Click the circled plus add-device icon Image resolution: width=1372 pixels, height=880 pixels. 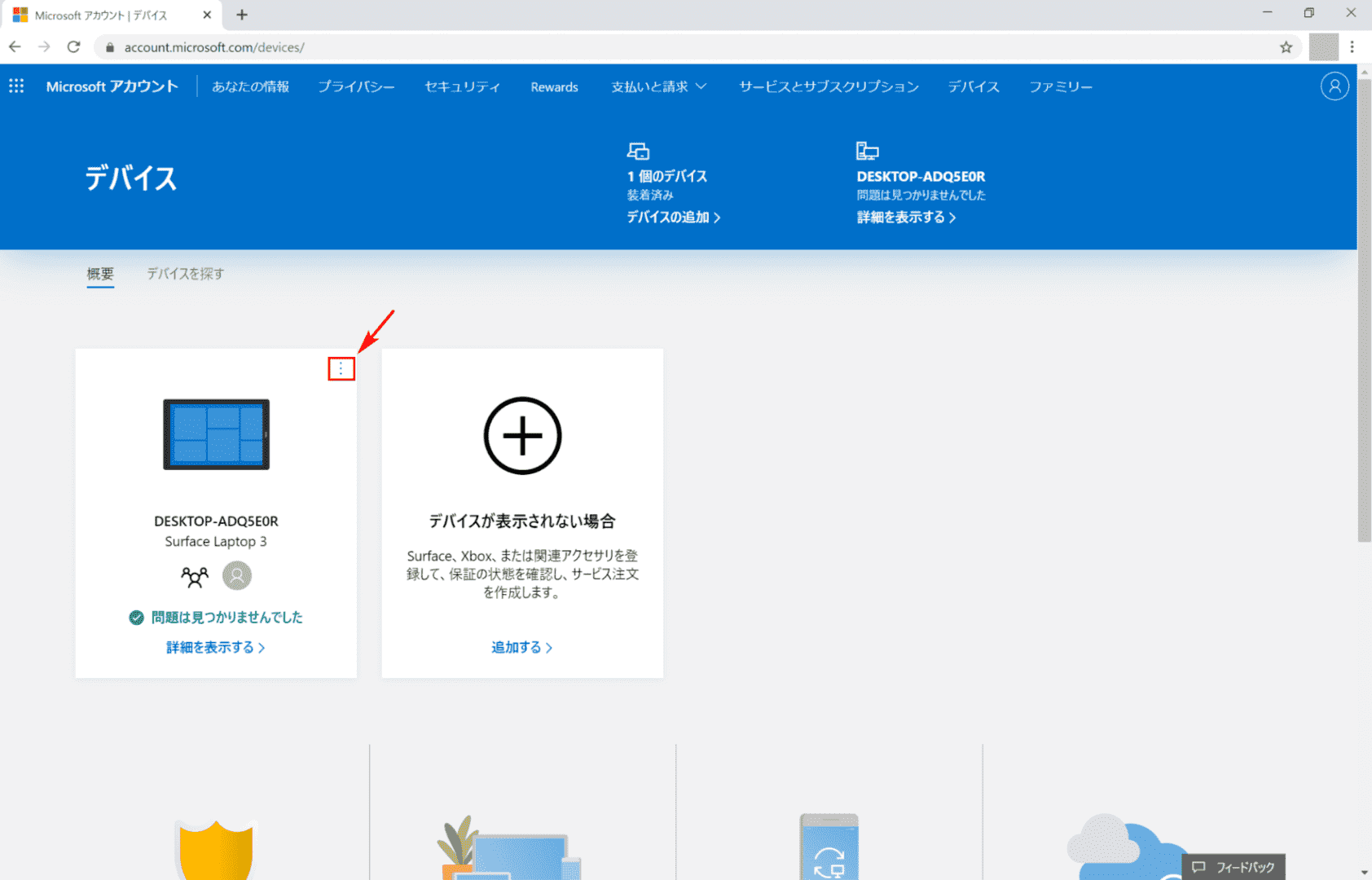point(522,436)
